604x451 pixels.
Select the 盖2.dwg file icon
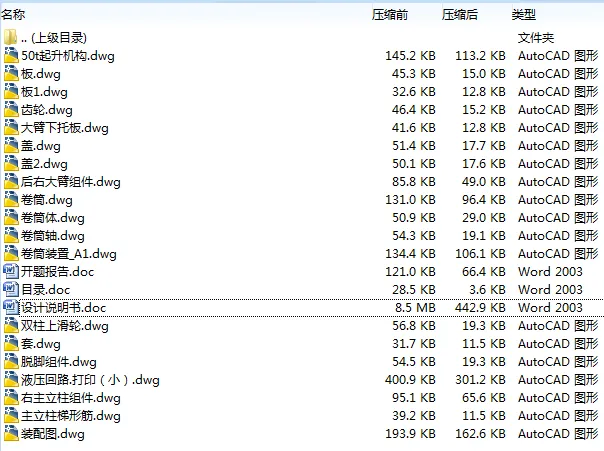[11, 164]
